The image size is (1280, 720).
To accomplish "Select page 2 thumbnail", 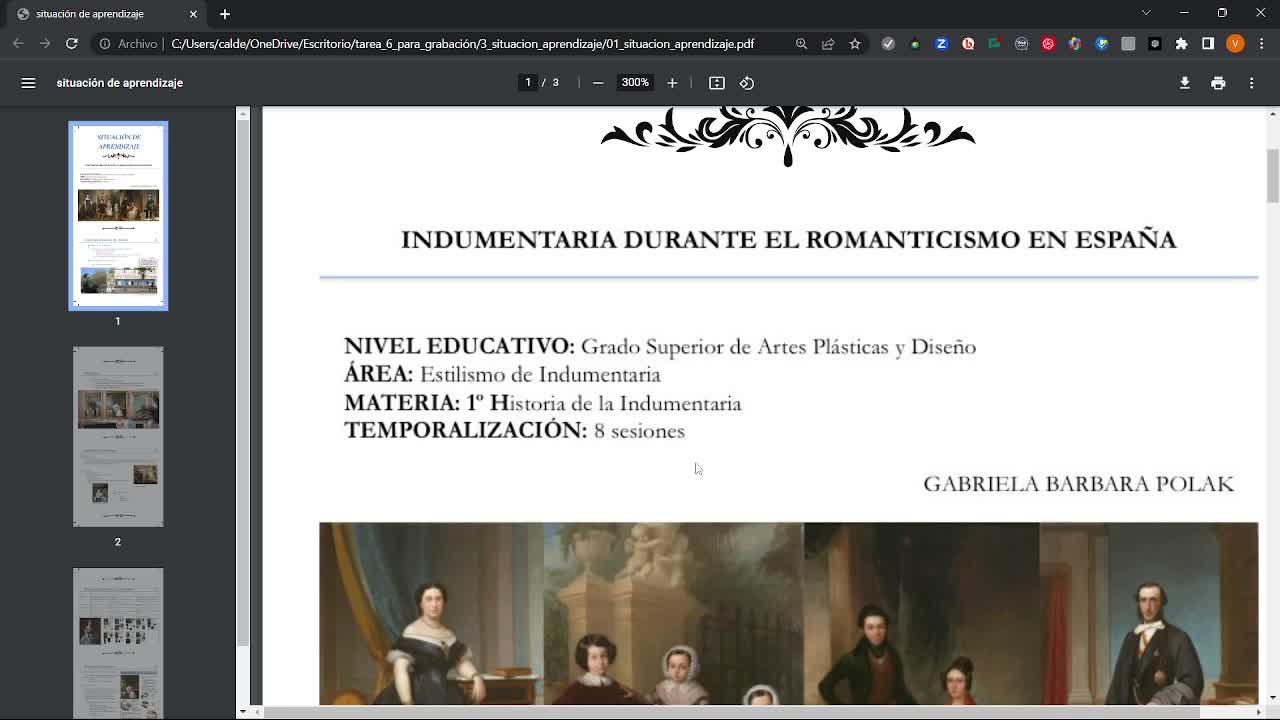I will 118,437.
